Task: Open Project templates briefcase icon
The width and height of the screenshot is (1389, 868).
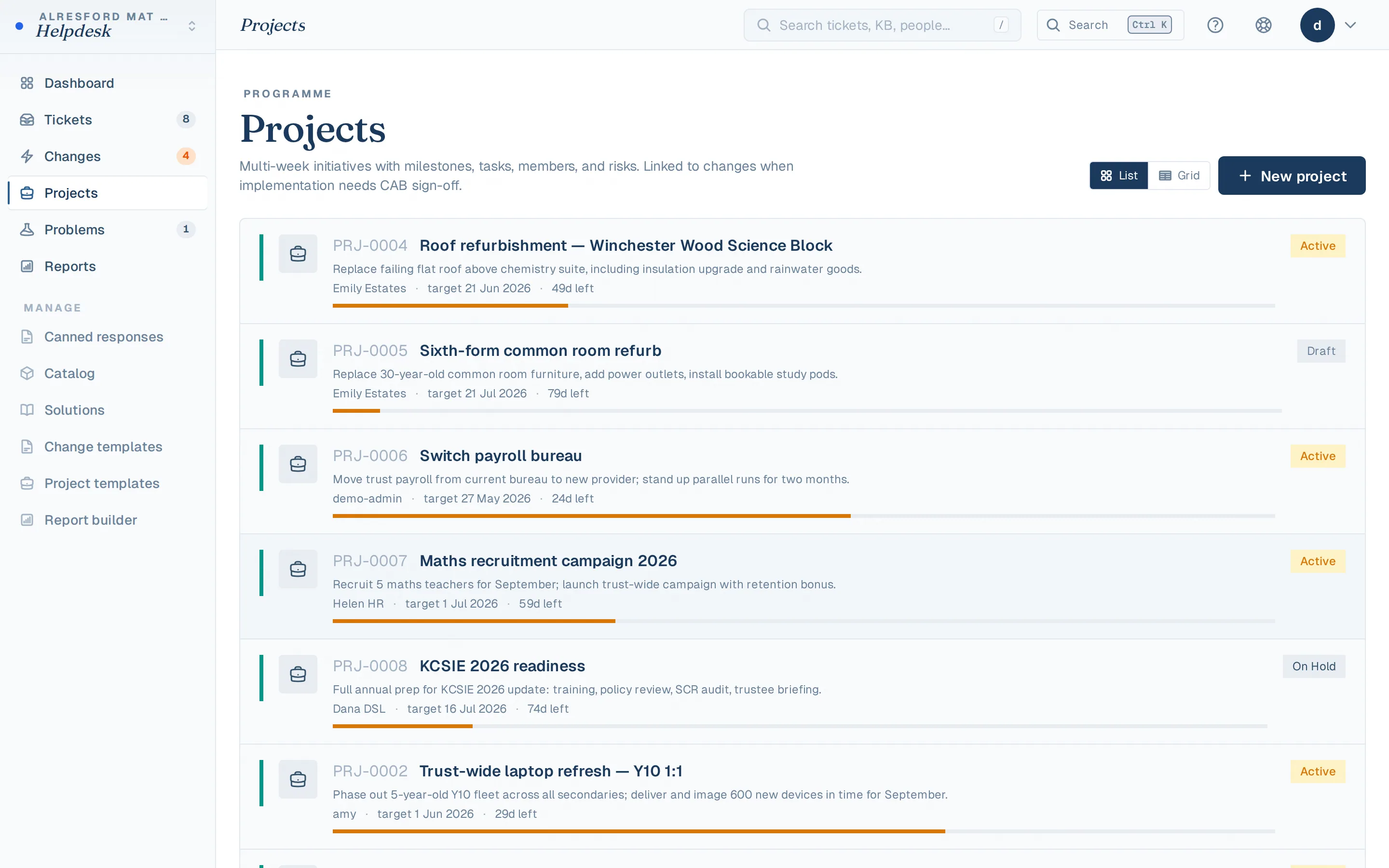Action: (x=27, y=483)
